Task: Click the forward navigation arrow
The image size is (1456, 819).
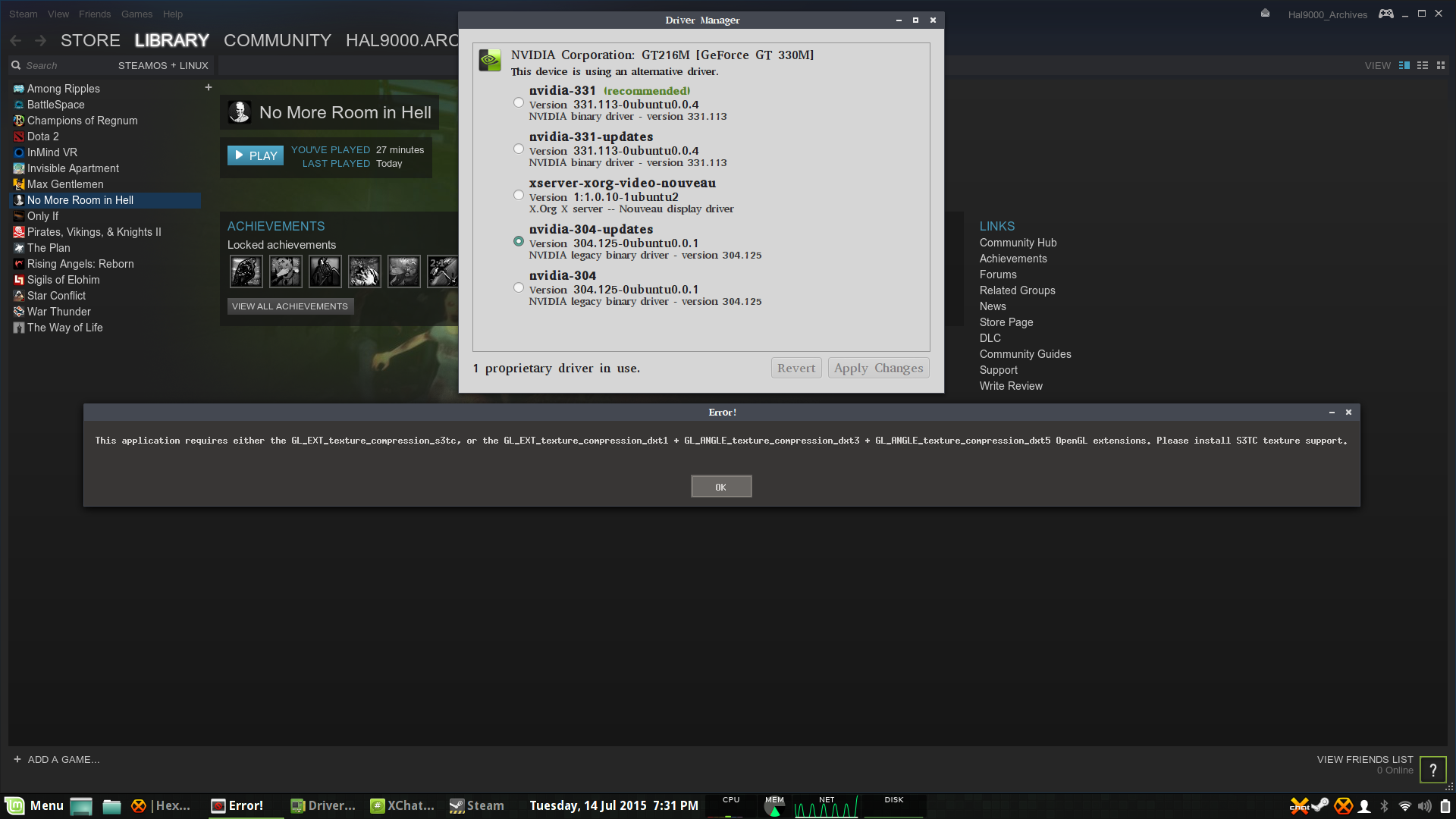Action: click(x=41, y=41)
